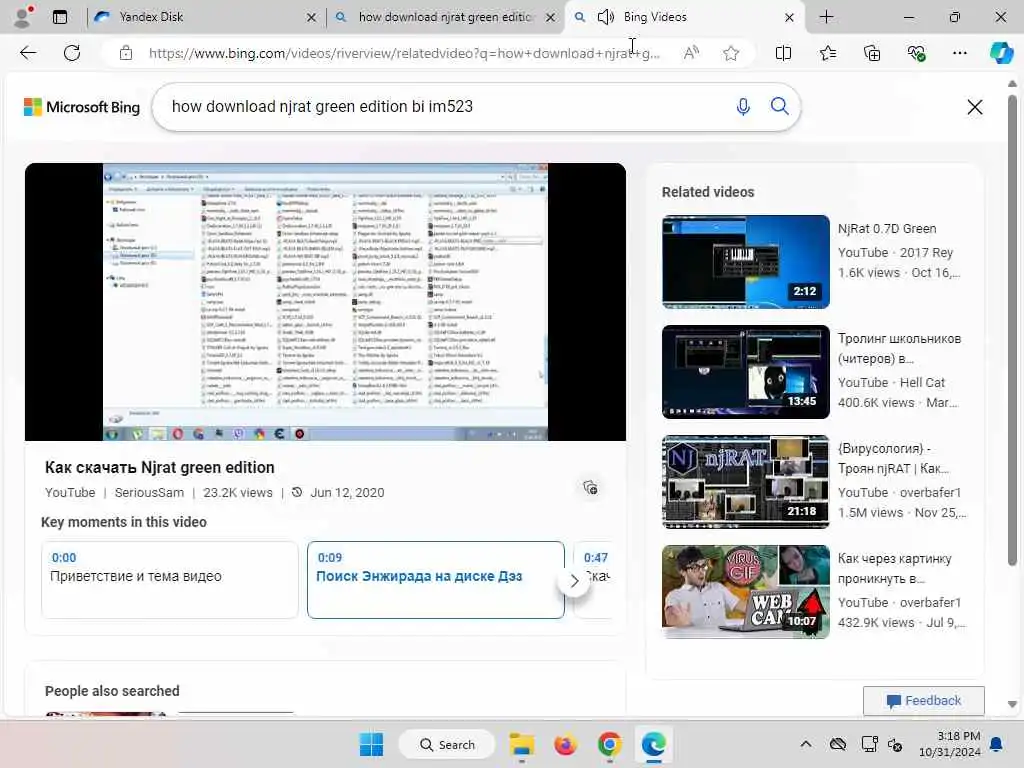Viewport: 1024px width, 768px height.
Task: Open the Feedback button
Action: pos(923,701)
